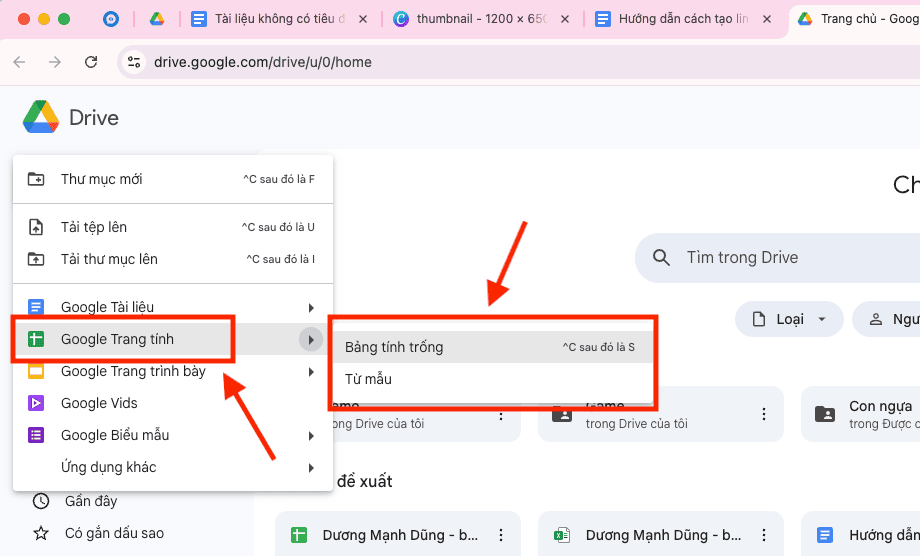Click the purple Google Vids icon
This screenshot has height=556, width=920.
click(x=36, y=403)
